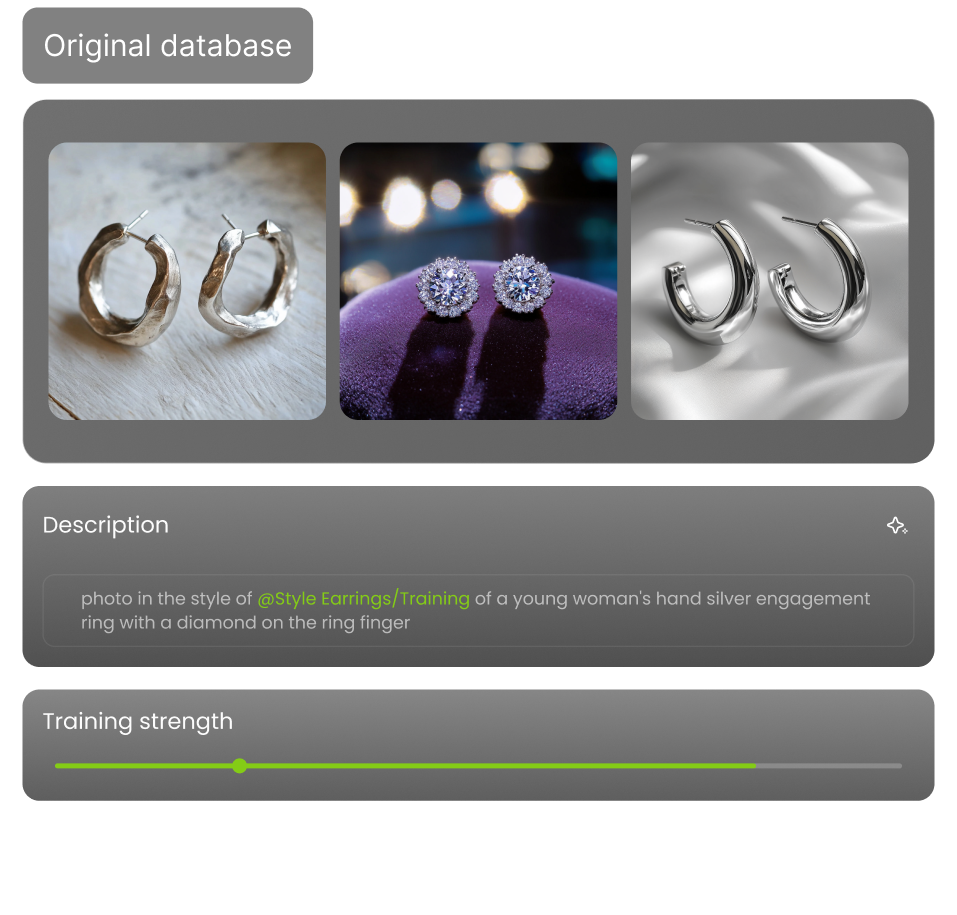The height and width of the screenshot is (915, 957).
Task: Click the Training strength slider handle
Action: pyautogui.click(x=239, y=765)
